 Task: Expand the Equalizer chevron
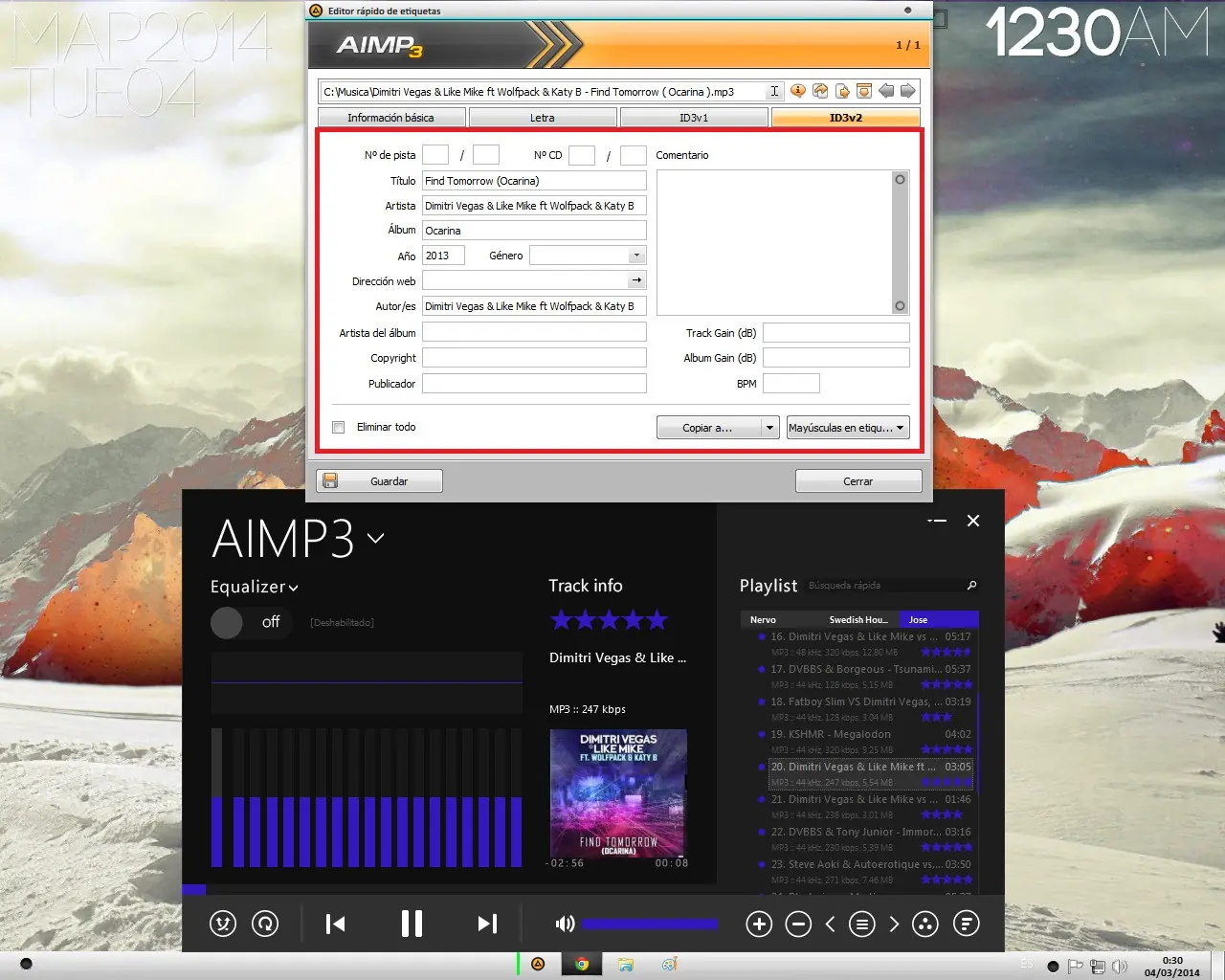tap(294, 589)
